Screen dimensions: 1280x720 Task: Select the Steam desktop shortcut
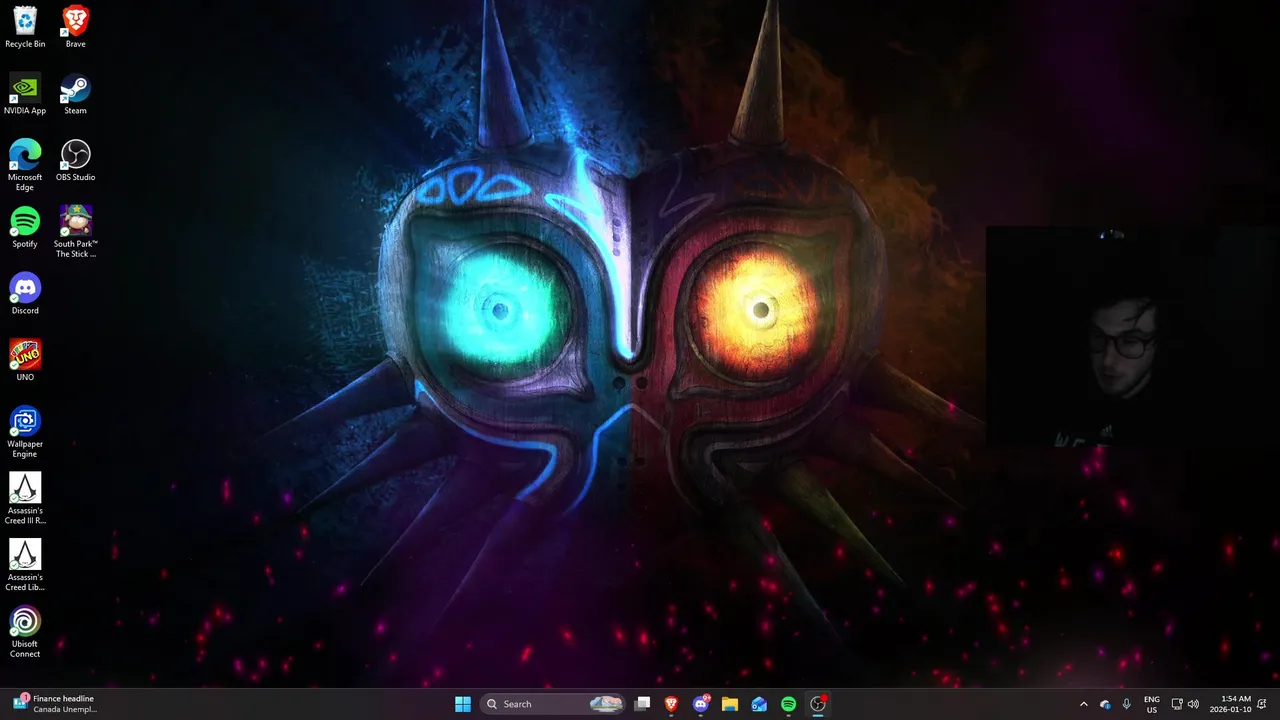pos(75,94)
